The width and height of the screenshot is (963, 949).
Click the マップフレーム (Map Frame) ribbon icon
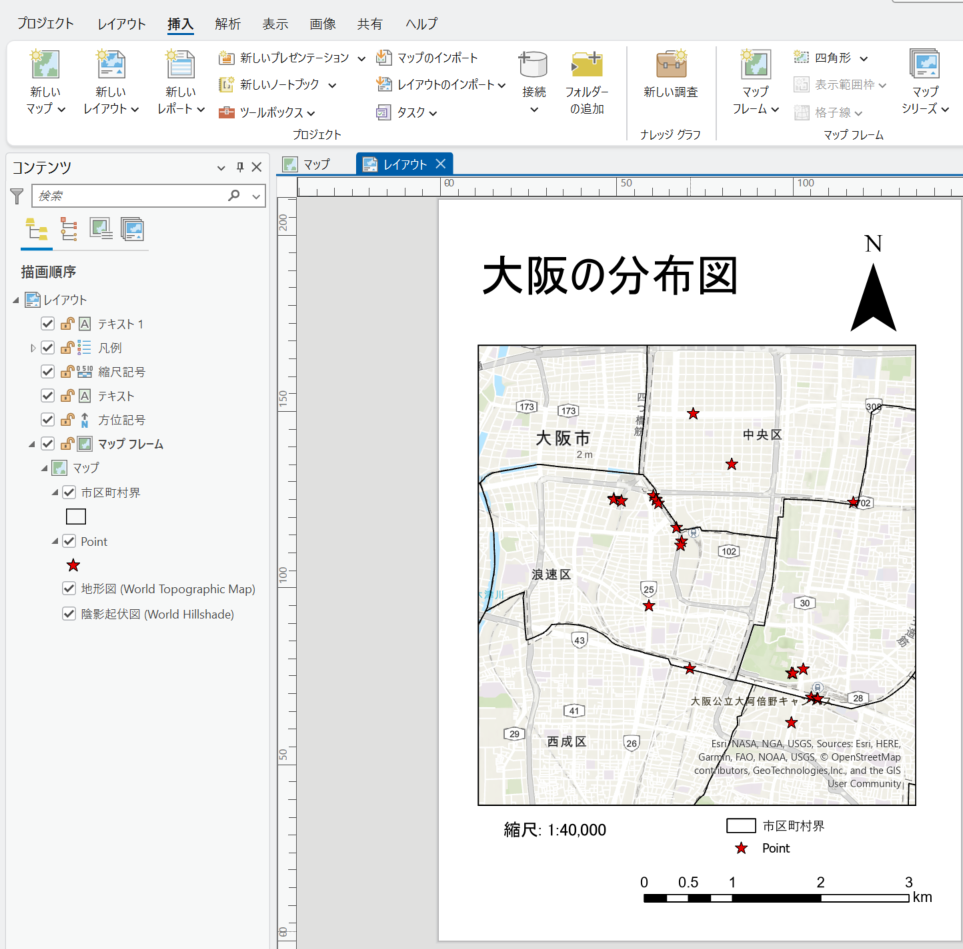(x=755, y=65)
